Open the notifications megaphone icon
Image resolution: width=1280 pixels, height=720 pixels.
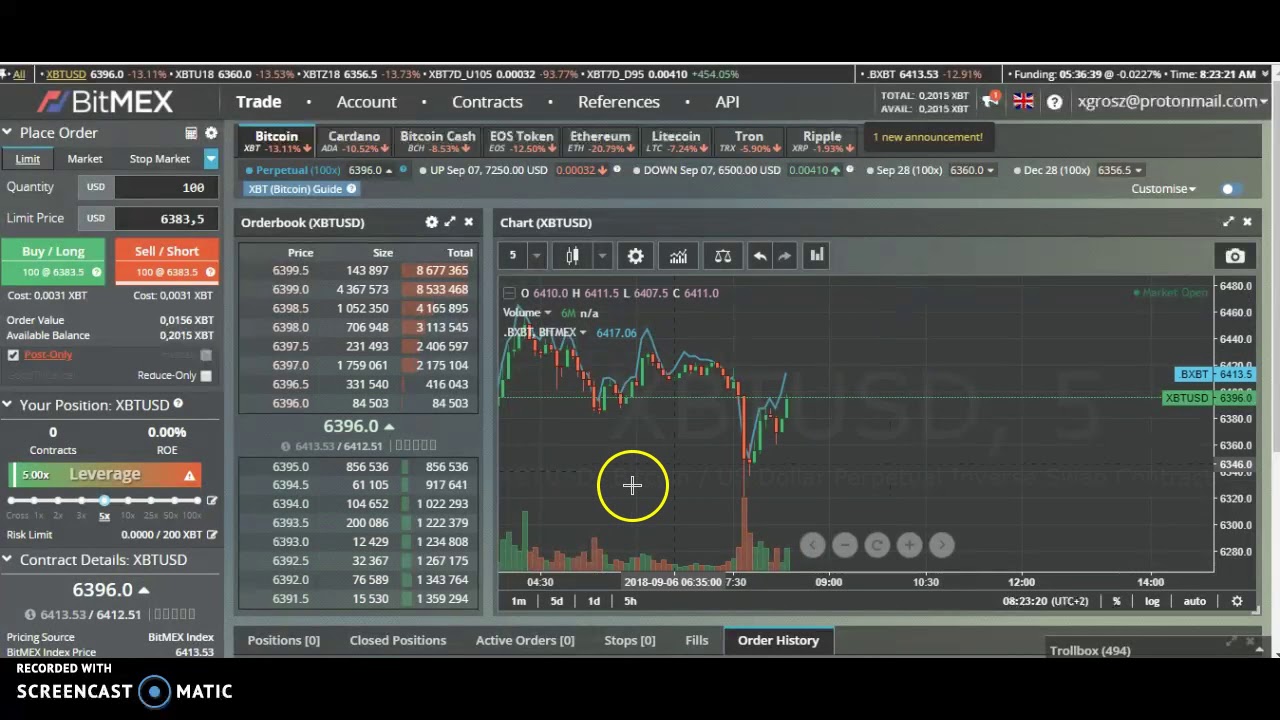coord(990,99)
